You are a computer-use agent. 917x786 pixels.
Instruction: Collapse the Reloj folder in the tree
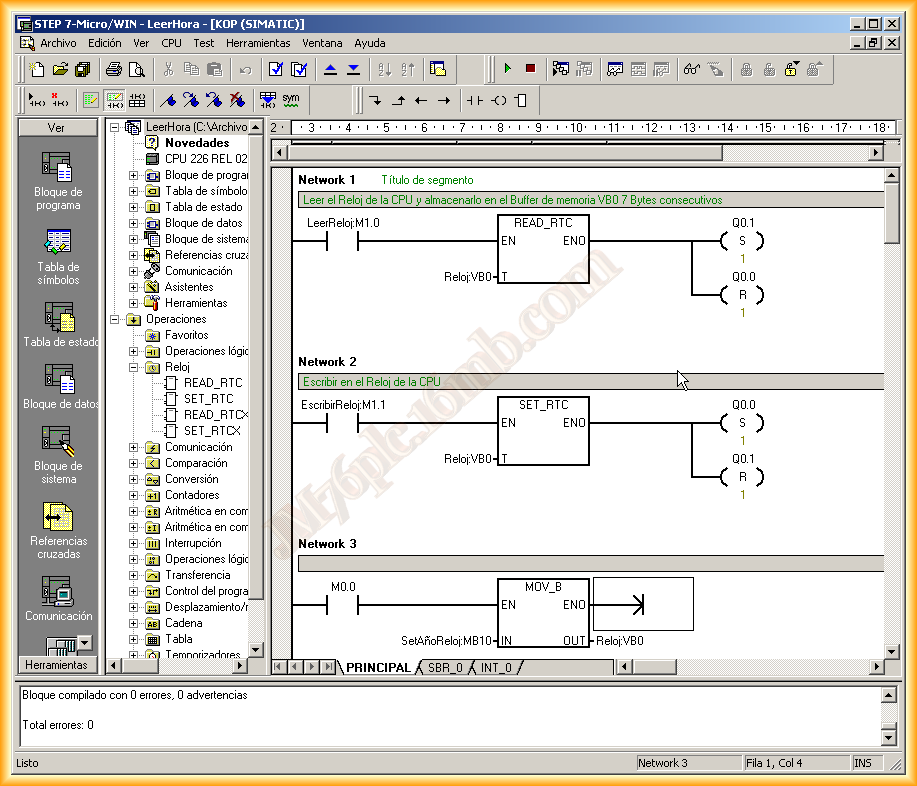coord(134,367)
